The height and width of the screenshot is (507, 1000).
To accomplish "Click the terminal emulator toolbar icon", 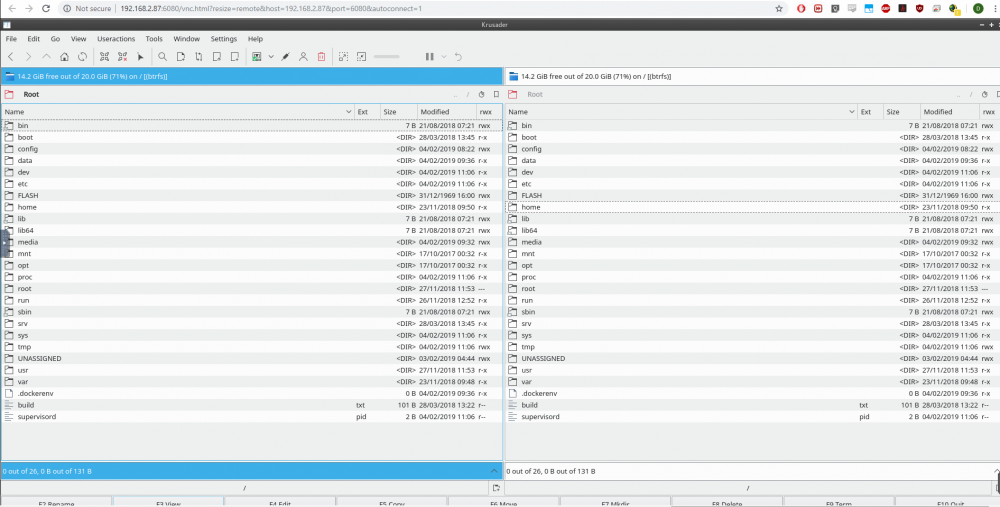I will [x=257, y=57].
